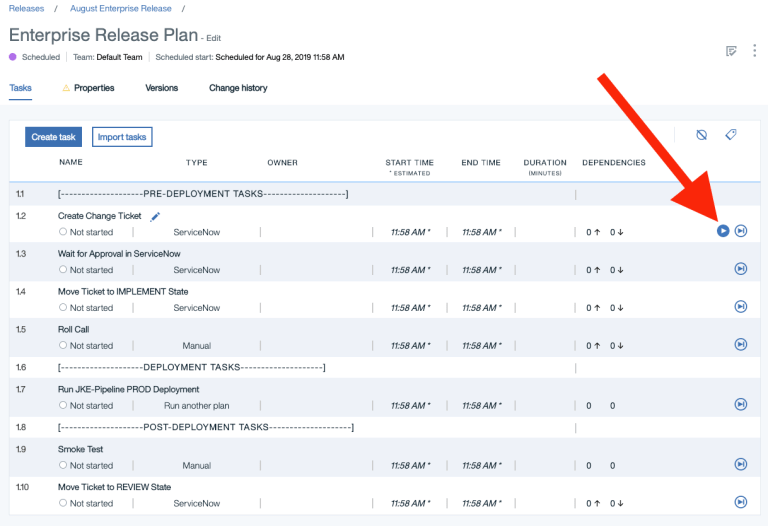The image size is (768, 526).
Task: Skip the Run JKE-Pipeline PROD Deployment task
Action: click(741, 404)
